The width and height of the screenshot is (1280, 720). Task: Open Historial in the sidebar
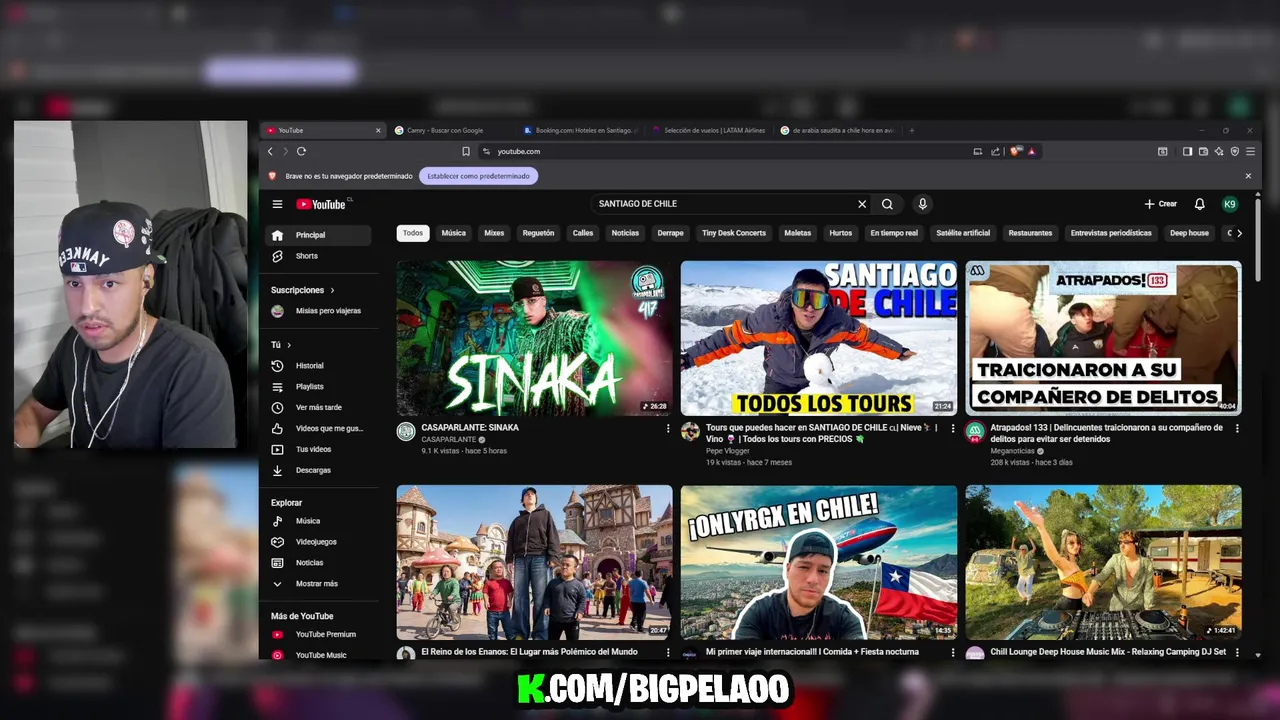(318, 366)
